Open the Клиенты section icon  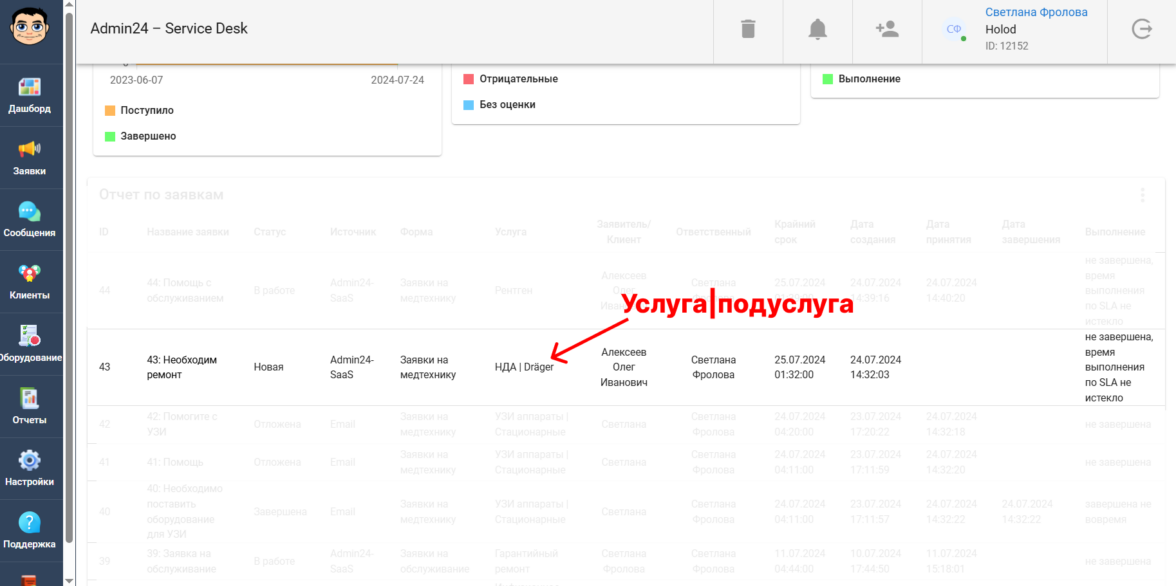30,274
